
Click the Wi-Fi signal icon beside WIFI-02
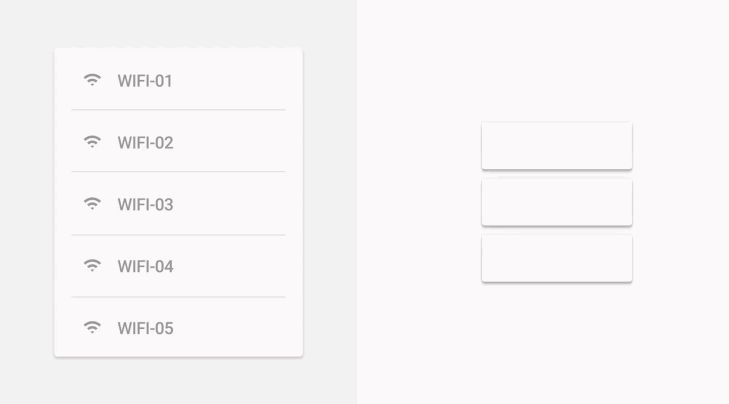coord(92,142)
